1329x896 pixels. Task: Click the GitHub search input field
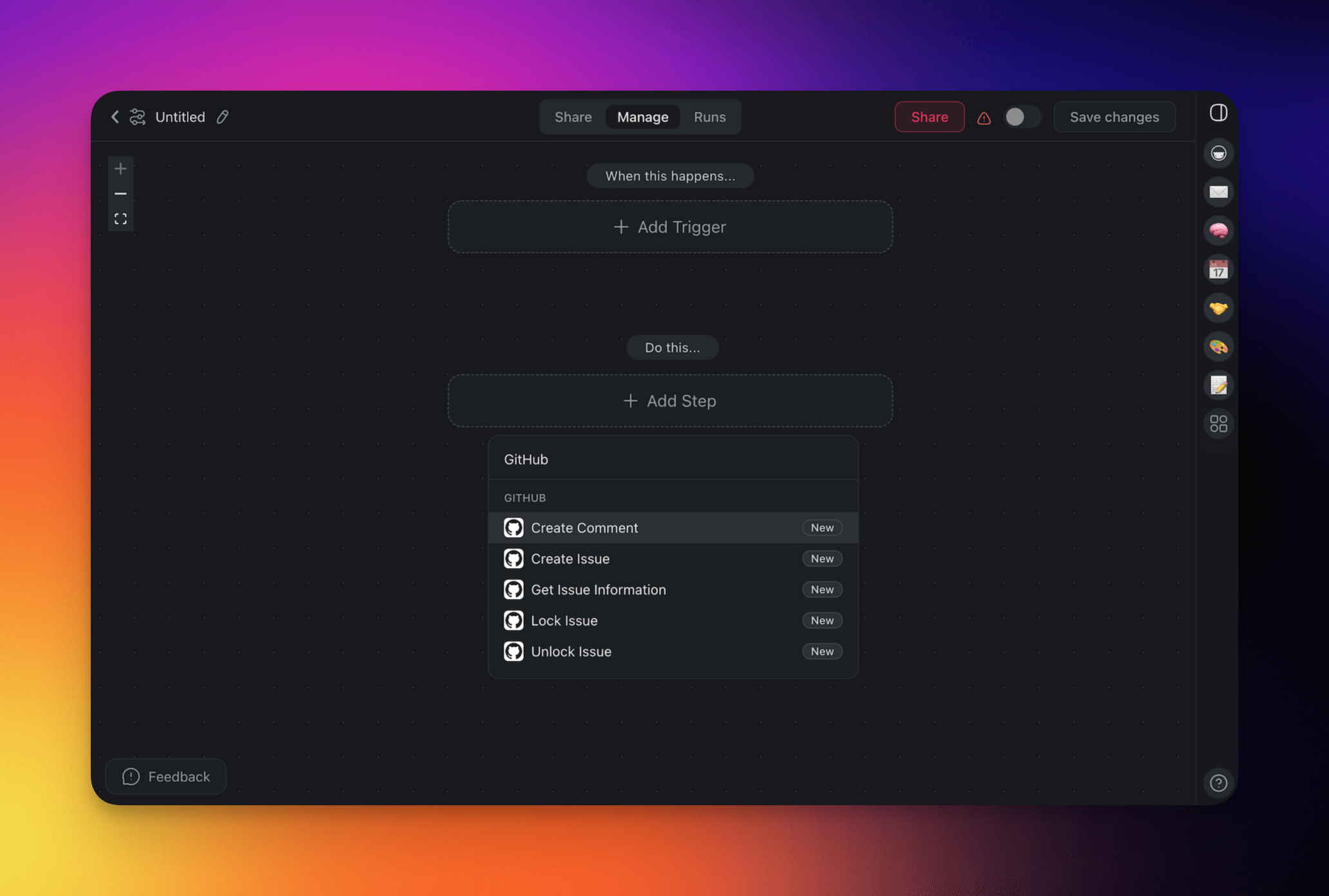pos(673,459)
